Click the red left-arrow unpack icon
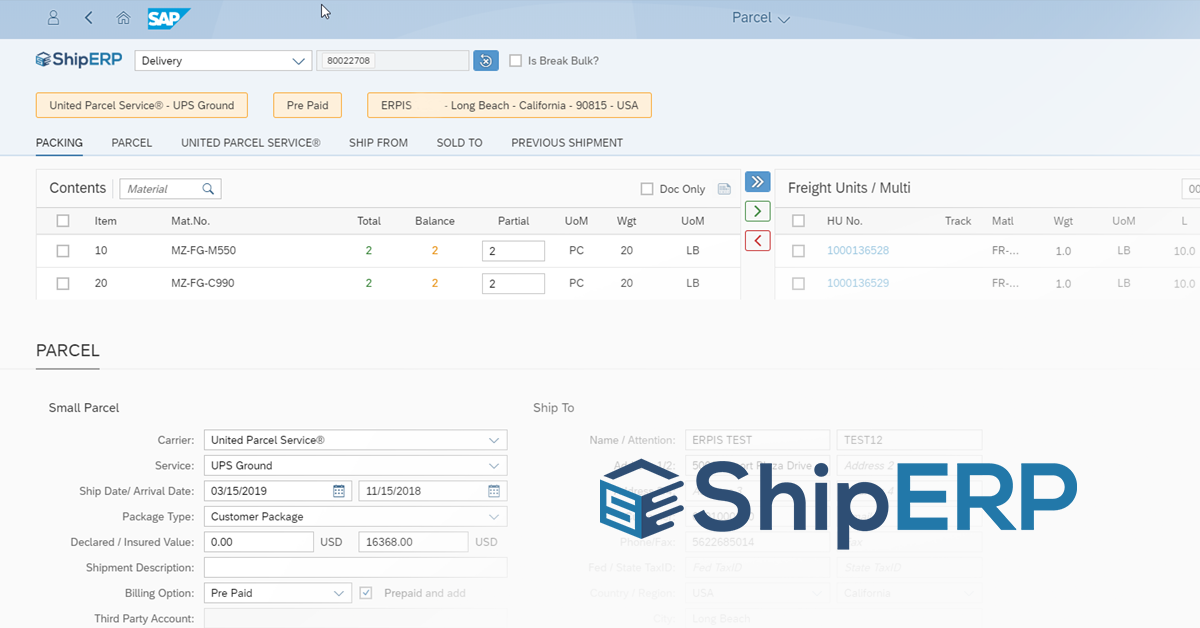Image resolution: width=1200 pixels, height=628 pixels. [x=757, y=240]
